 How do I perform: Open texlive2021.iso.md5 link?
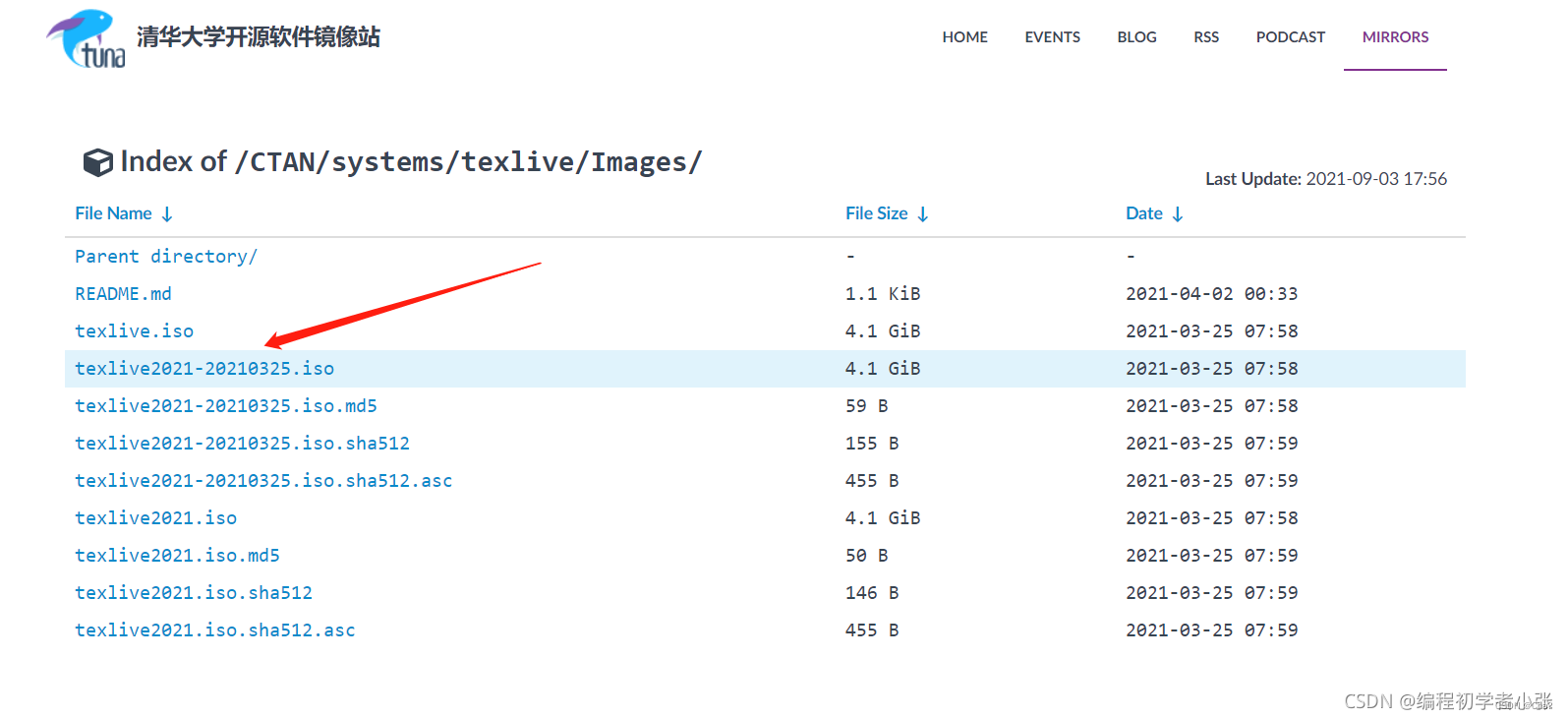[177, 556]
